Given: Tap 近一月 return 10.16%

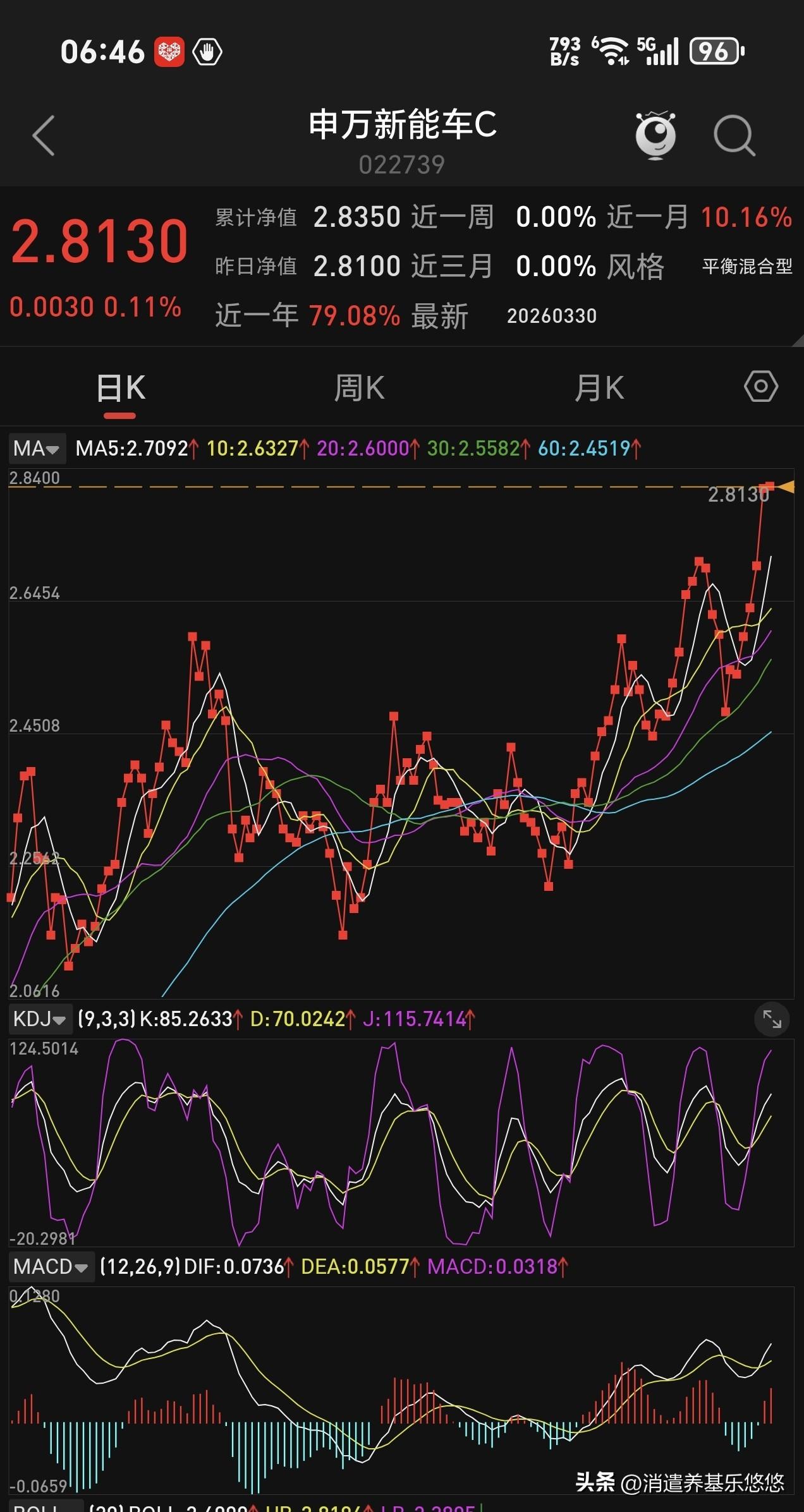Looking at the screenshot, I should [x=746, y=217].
